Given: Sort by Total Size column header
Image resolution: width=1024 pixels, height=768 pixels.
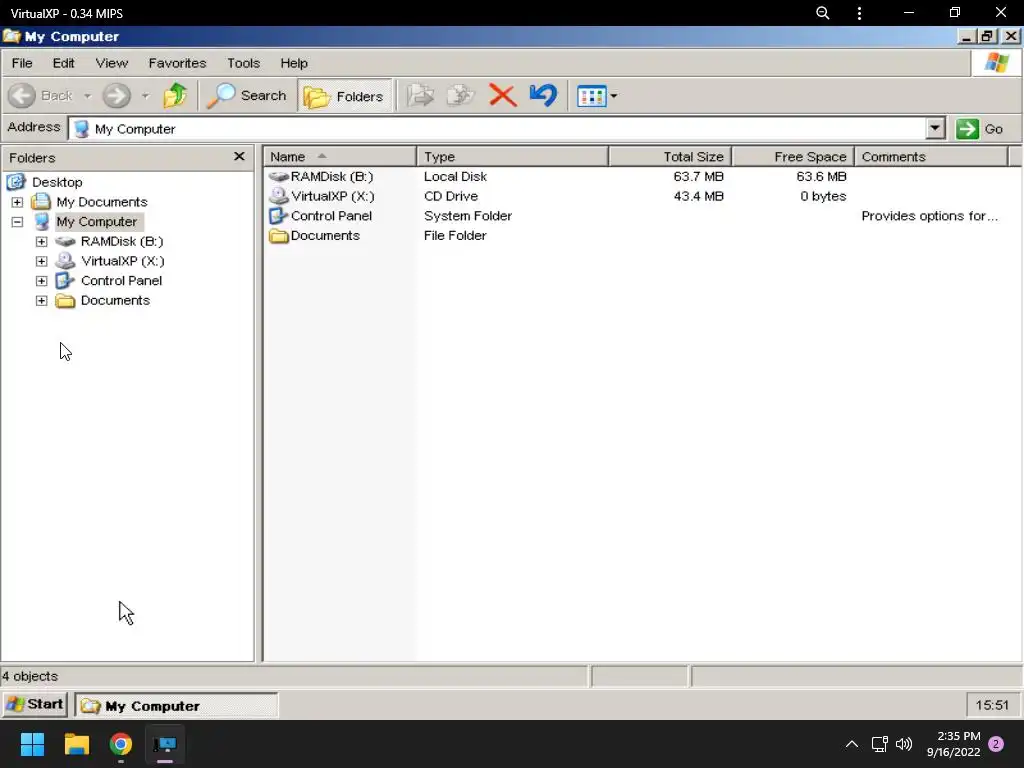Looking at the screenshot, I should pos(670,157).
